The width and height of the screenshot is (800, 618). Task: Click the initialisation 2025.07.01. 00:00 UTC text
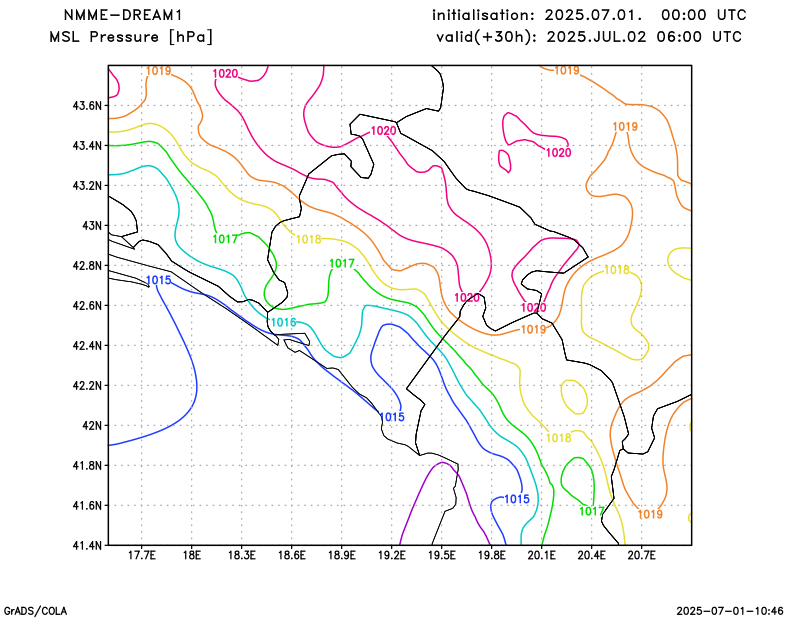tap(589, 15)
